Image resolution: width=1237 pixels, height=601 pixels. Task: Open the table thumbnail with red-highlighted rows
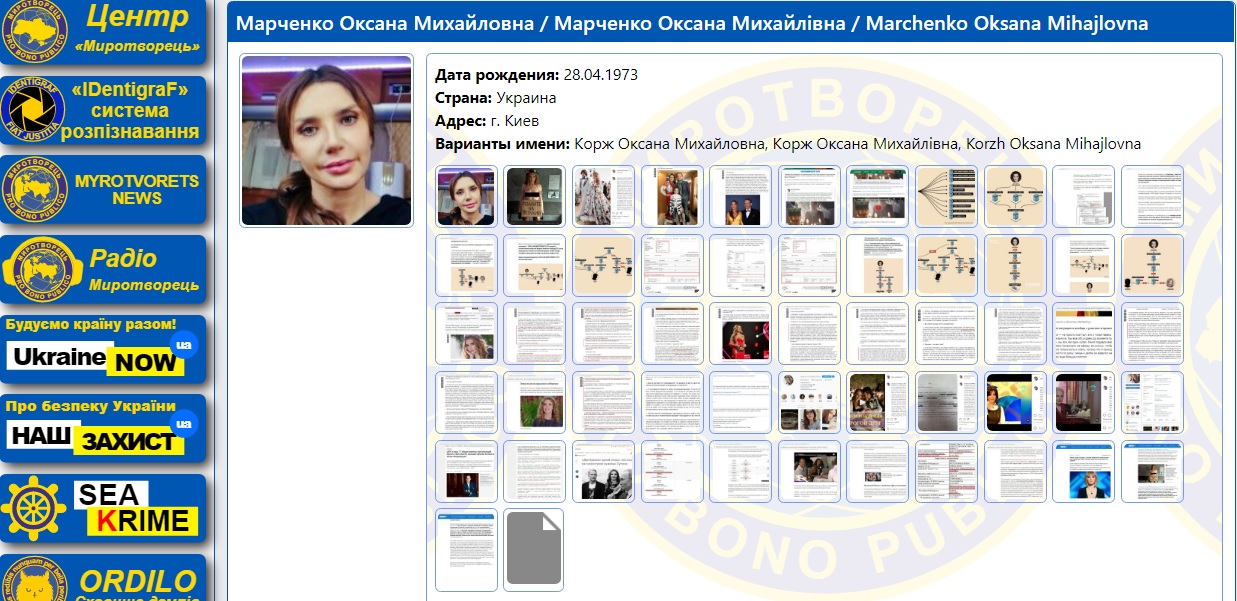coord(946,471)
